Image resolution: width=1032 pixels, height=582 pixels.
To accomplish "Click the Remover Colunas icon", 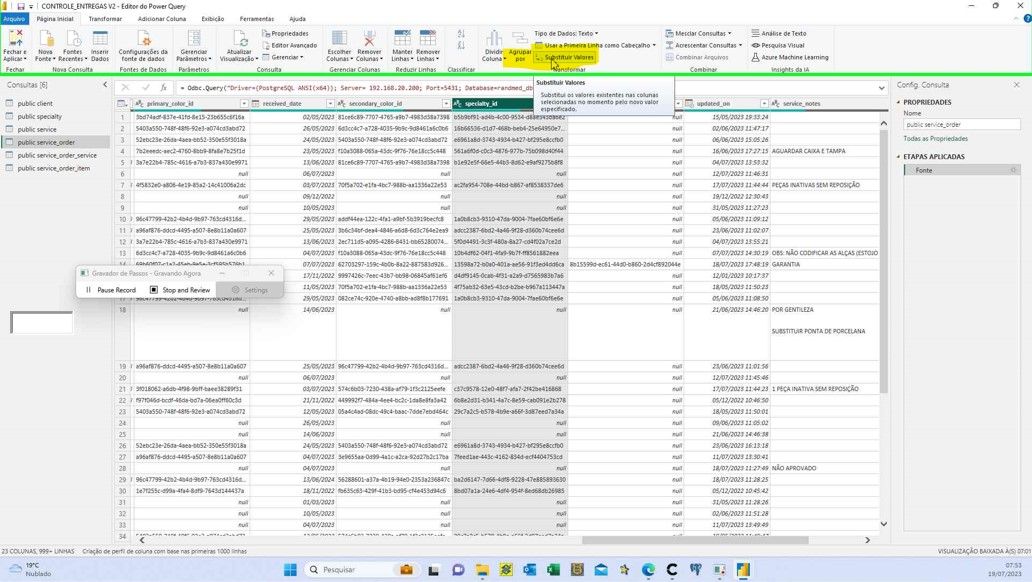I will (x=369, y=38).
